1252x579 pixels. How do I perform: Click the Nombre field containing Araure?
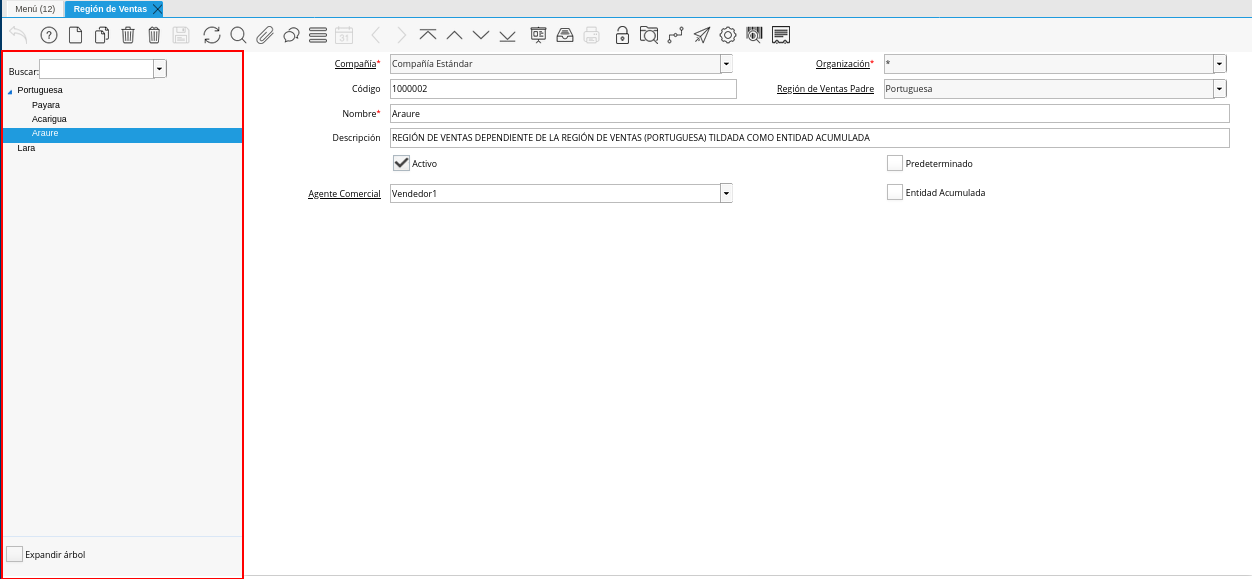808,114
